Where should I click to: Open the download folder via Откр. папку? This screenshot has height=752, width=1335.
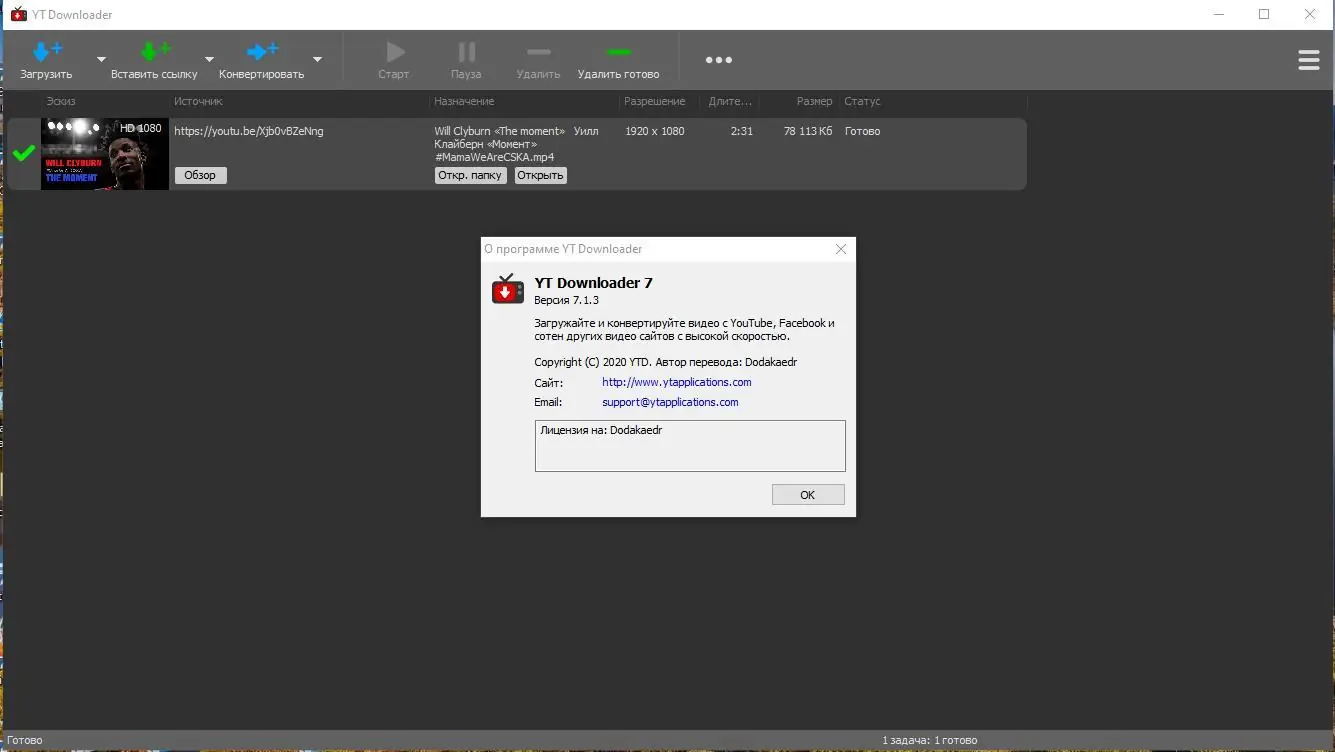(x=470, y=175)
